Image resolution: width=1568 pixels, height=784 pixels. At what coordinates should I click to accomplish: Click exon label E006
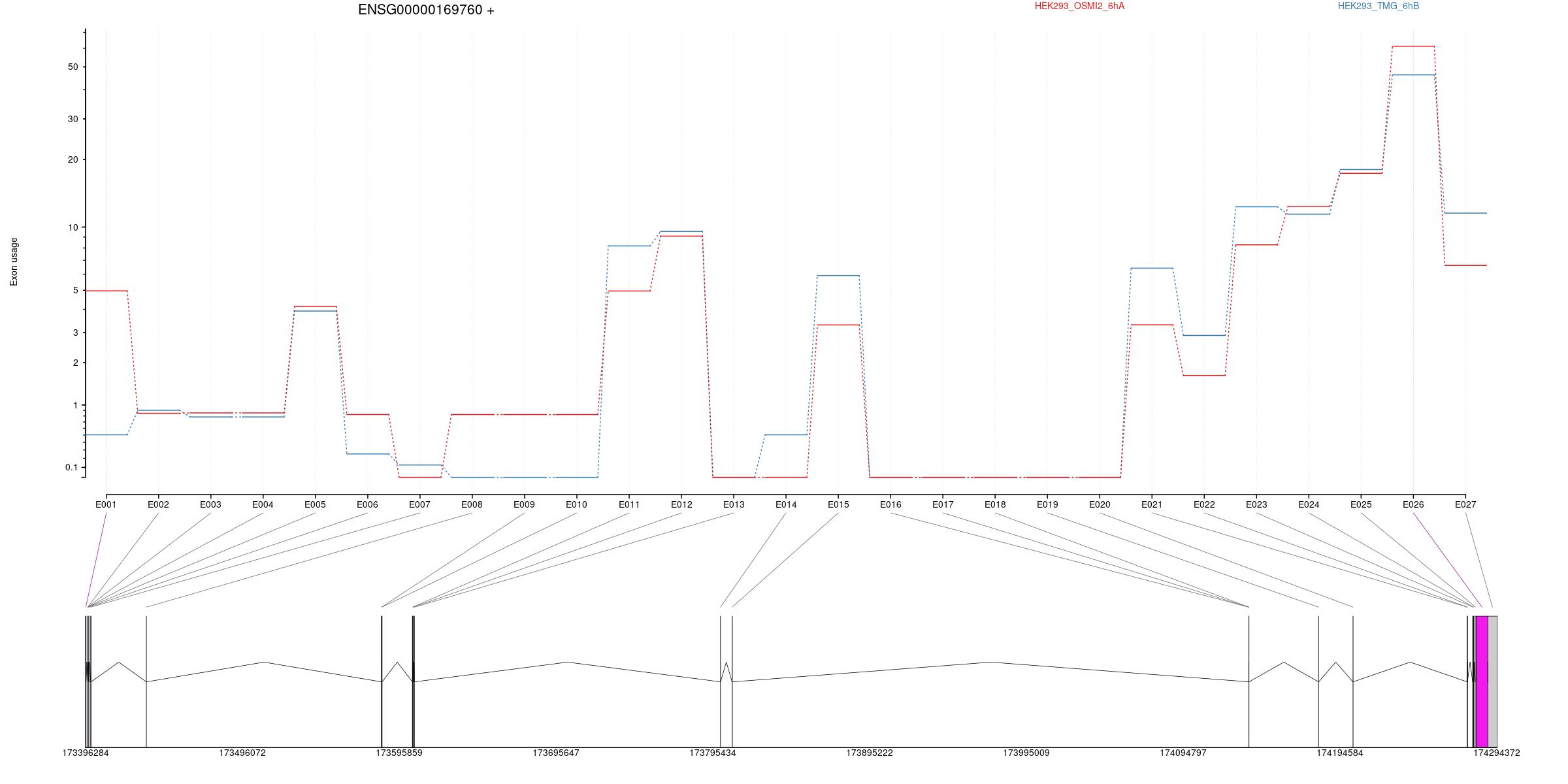367,504
